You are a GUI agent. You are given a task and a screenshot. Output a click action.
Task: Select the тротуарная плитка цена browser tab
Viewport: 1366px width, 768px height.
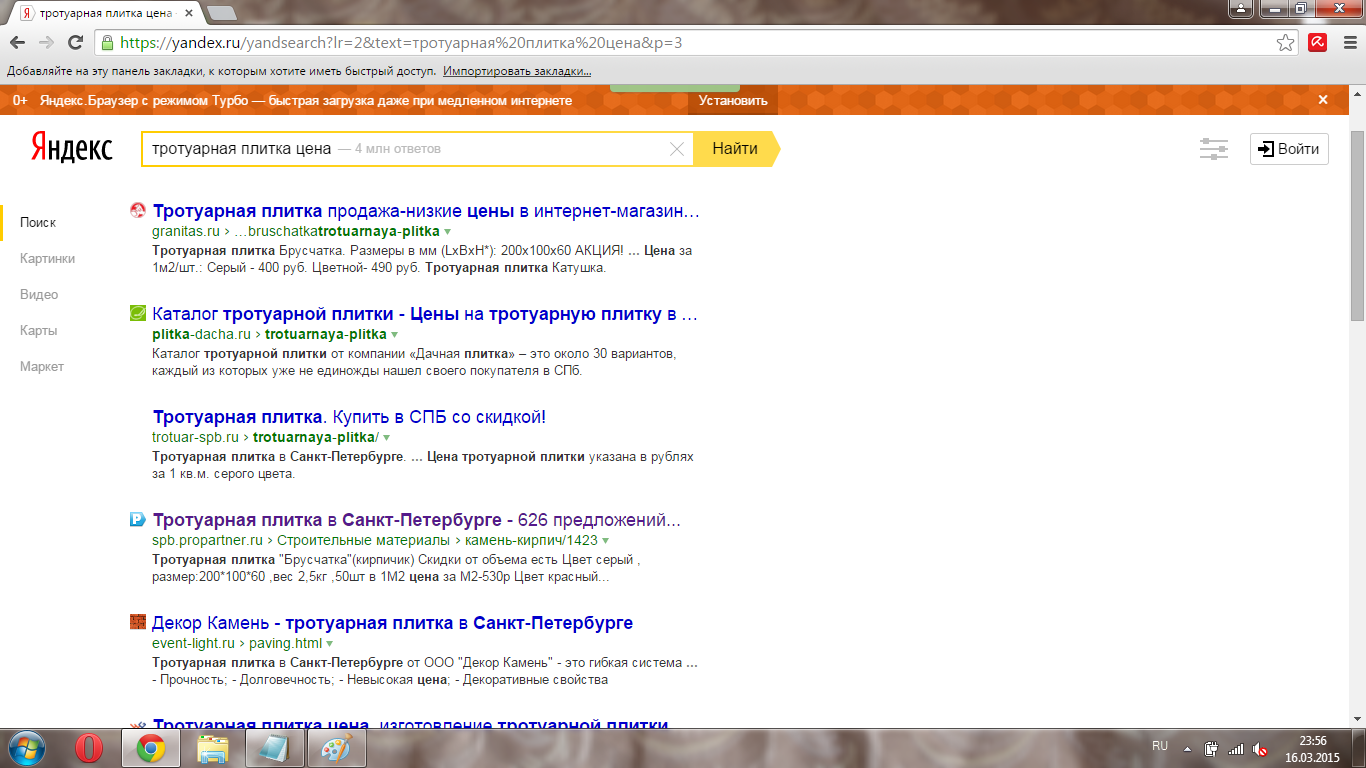(x=108, y=12)
